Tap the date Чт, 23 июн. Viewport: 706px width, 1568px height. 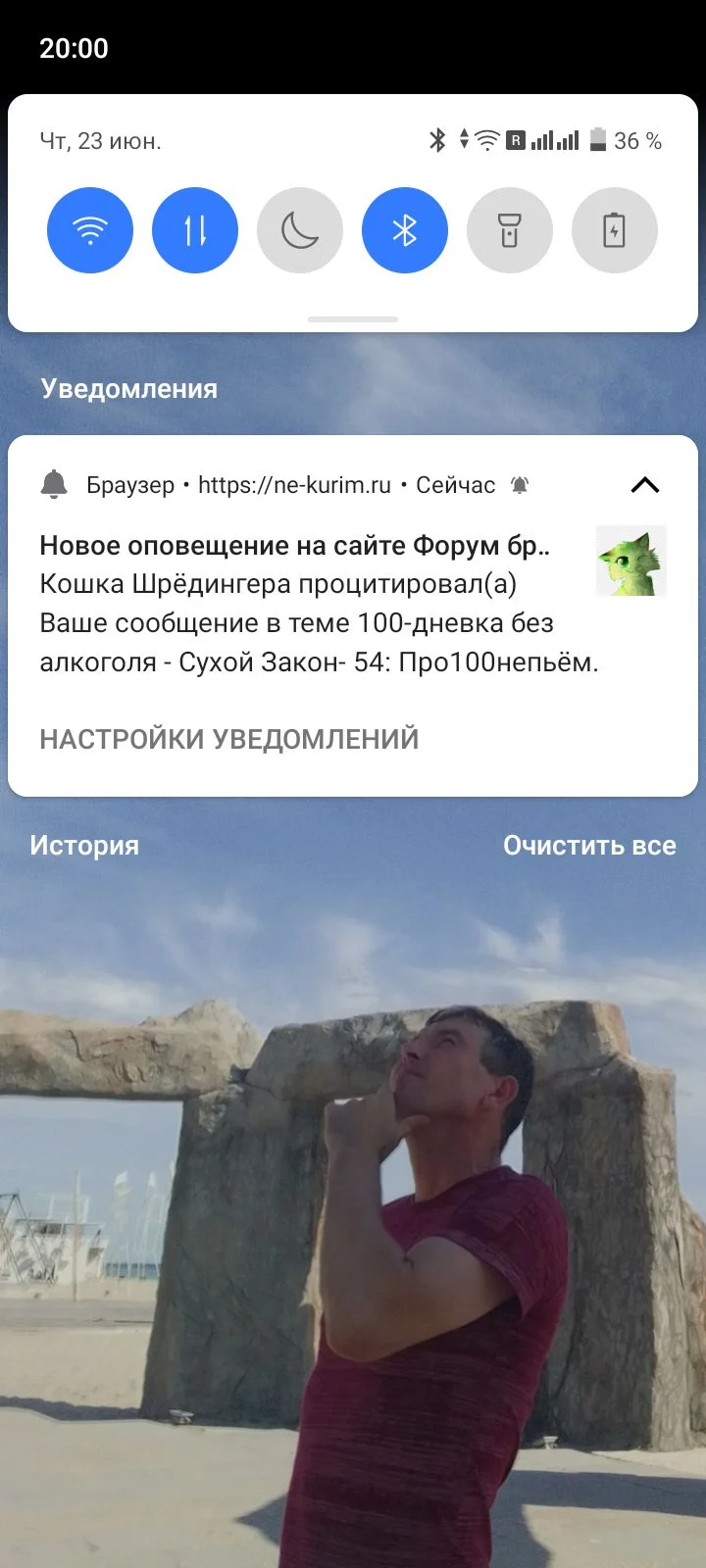(100, 141)
